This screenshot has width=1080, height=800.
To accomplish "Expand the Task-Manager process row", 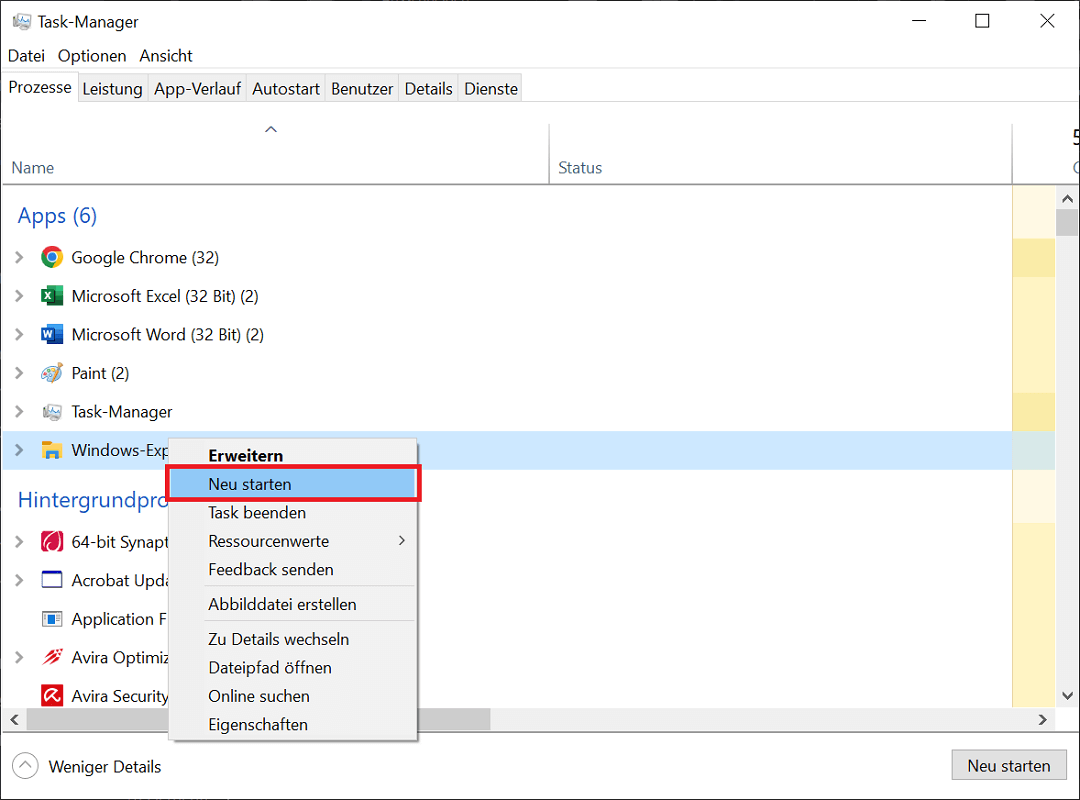I will click(19, 411).
